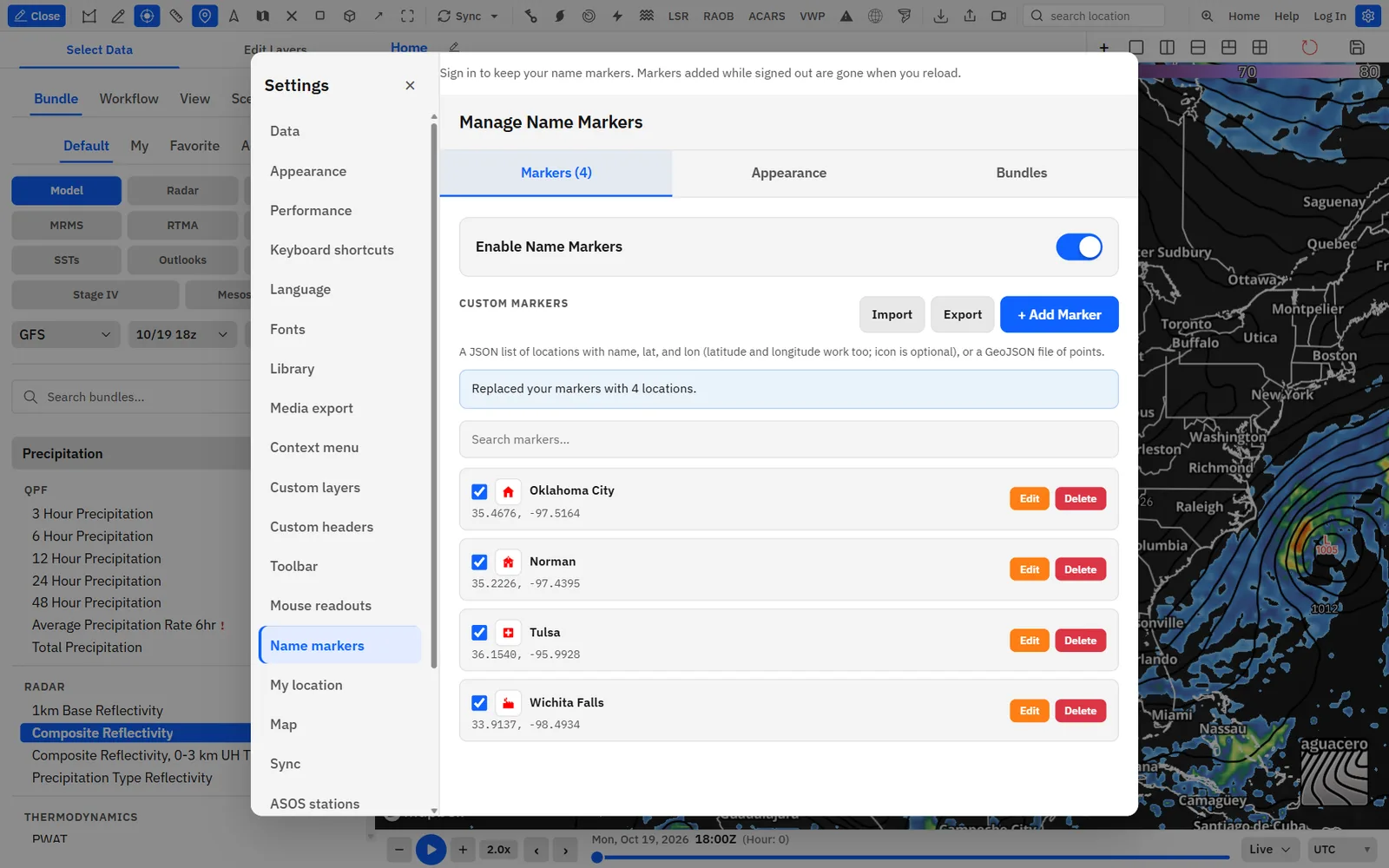Open the Sync dropdown arrow
The height and width of the screenshot is (868, 1389).
coord(495,16)
